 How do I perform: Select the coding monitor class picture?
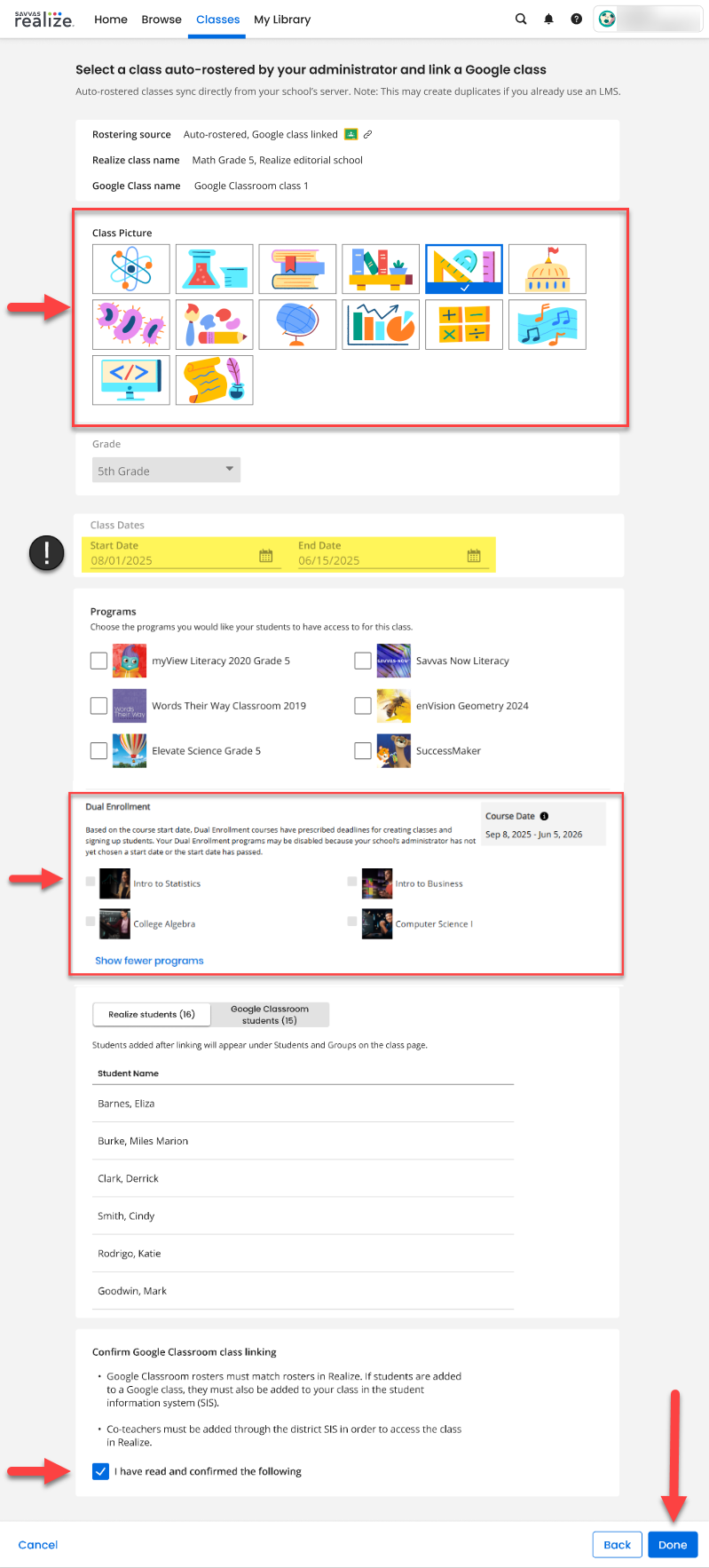tap(131, 380)
